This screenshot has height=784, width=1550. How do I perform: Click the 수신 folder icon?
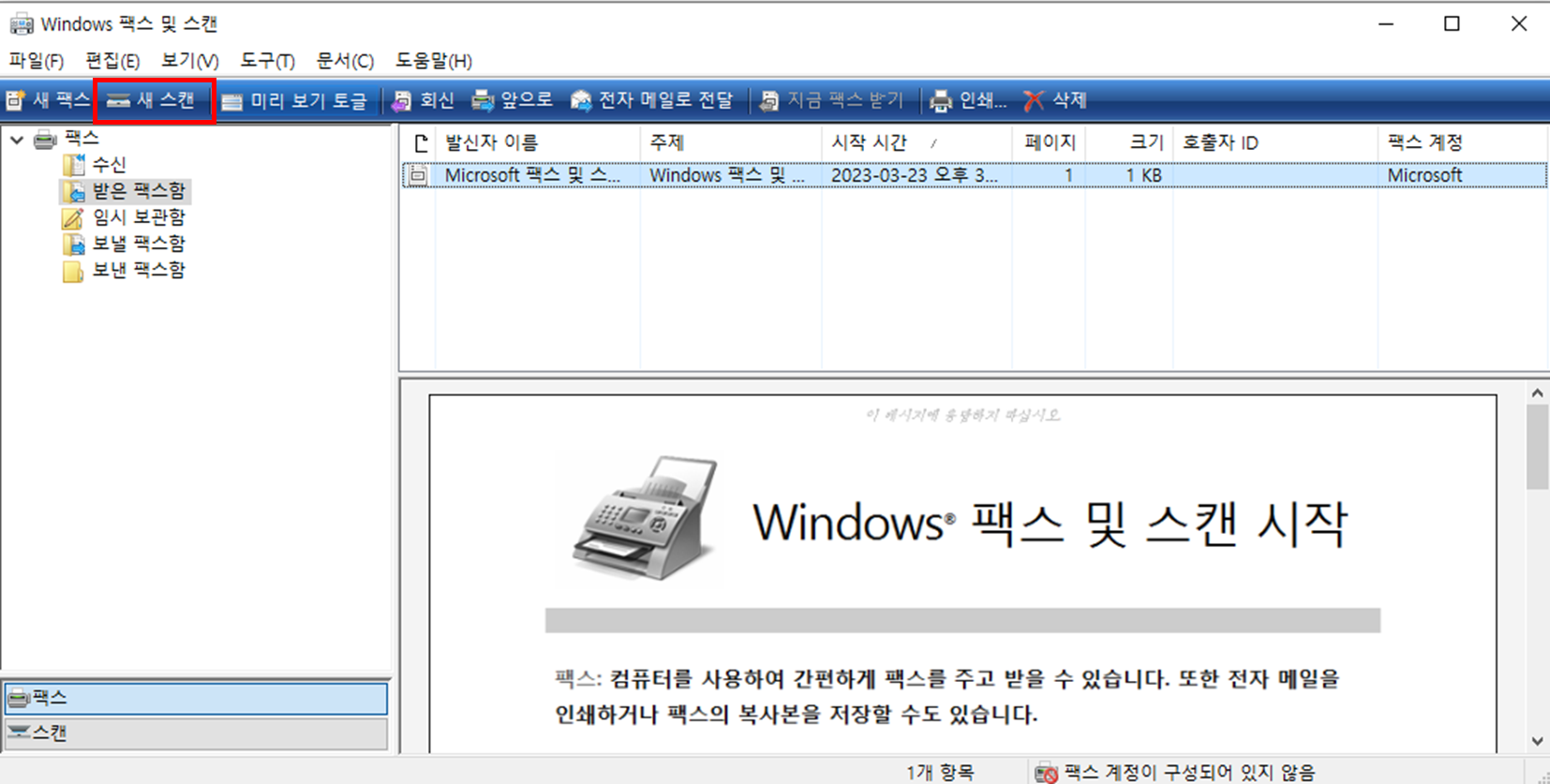(73, 165)
